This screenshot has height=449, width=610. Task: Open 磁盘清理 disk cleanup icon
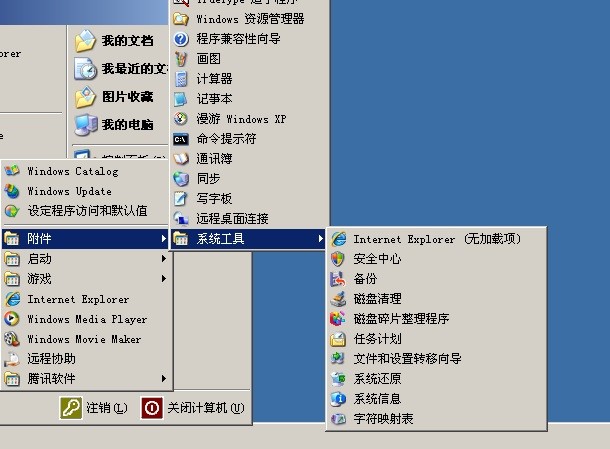click(338, 299)
